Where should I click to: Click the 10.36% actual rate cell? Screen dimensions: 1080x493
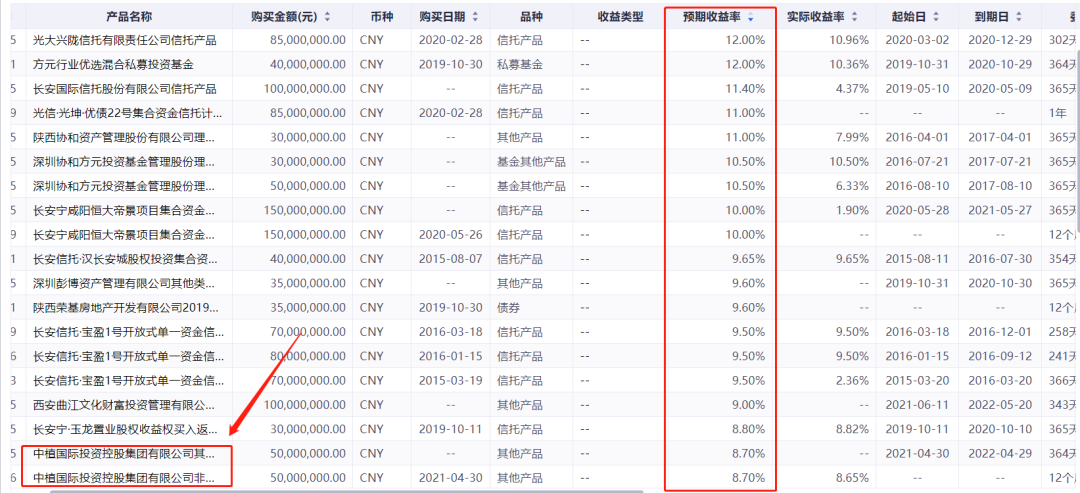[849, 65]
